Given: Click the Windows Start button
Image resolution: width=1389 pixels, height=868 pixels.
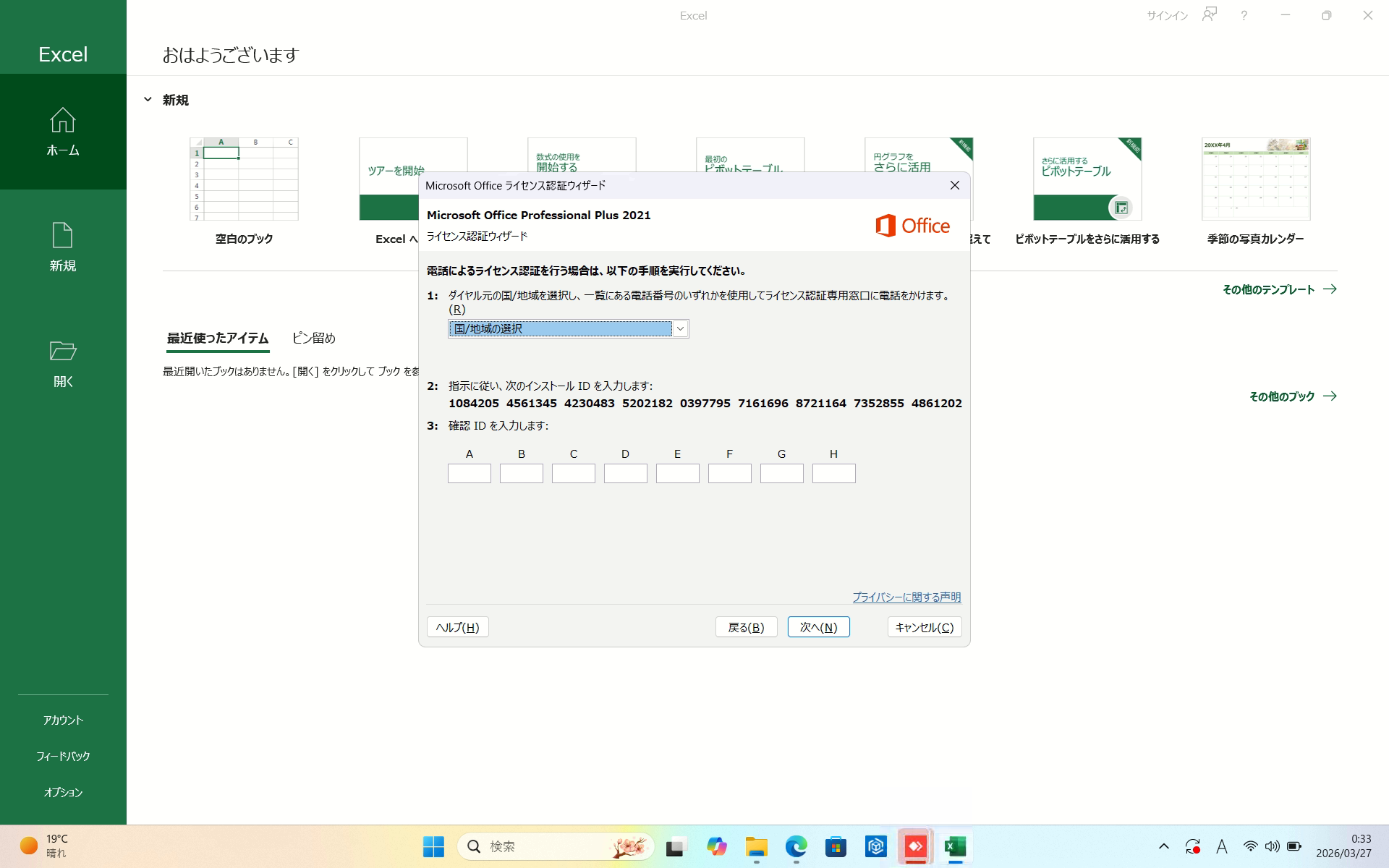Looking at the screenshot, I should click(x=433, y=846).
